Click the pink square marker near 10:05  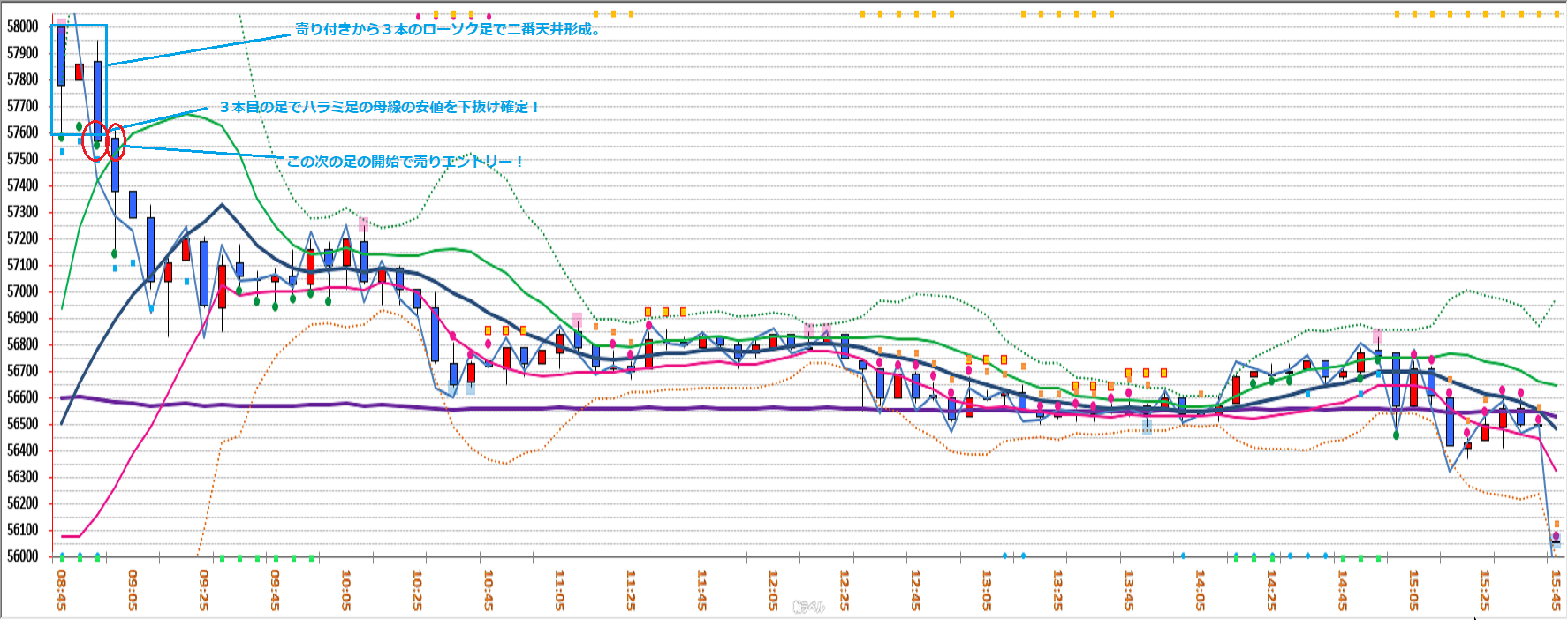point(363,224)
